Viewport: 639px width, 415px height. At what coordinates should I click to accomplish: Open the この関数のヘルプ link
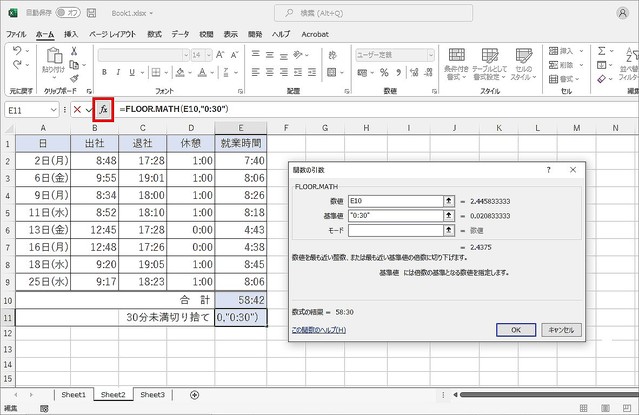[x=319, y=329]
